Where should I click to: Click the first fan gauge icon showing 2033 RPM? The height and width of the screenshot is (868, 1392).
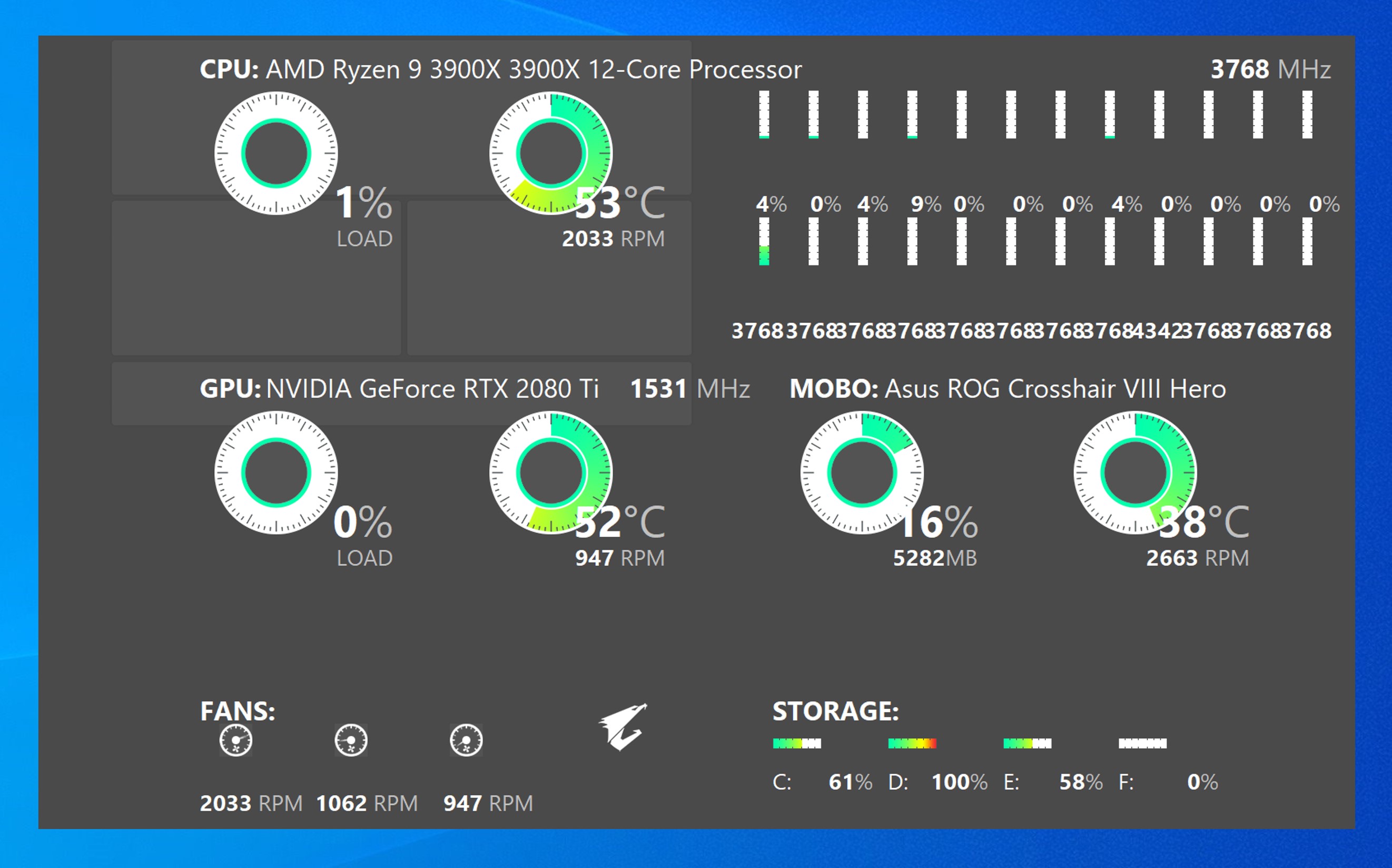[x=235, y=741]
